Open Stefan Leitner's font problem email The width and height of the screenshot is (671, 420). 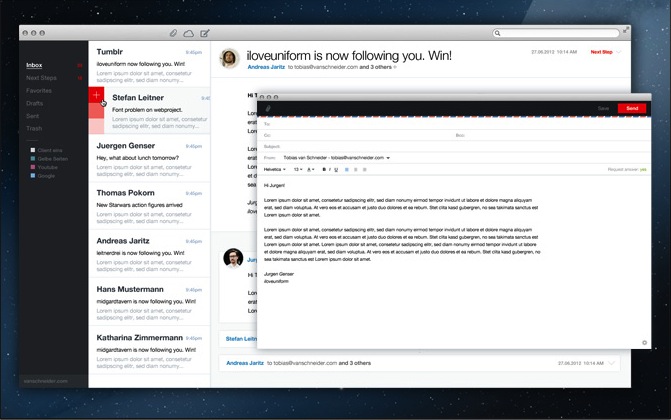pos(157,111)
